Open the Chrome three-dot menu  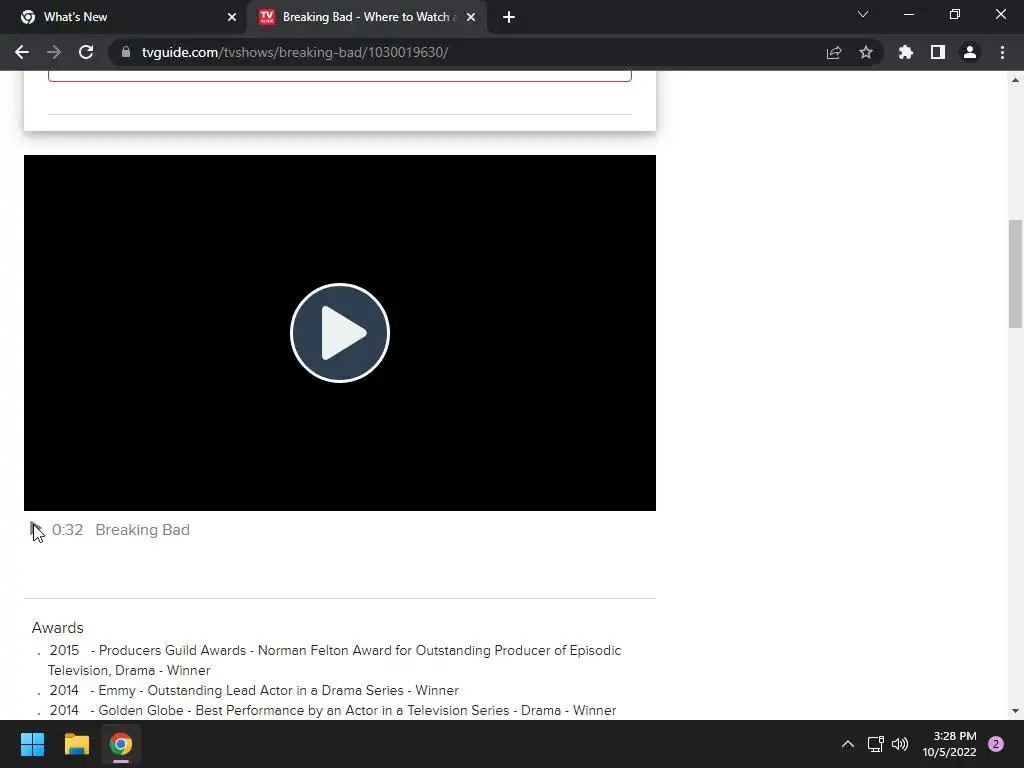click(x=1002, y=52)
